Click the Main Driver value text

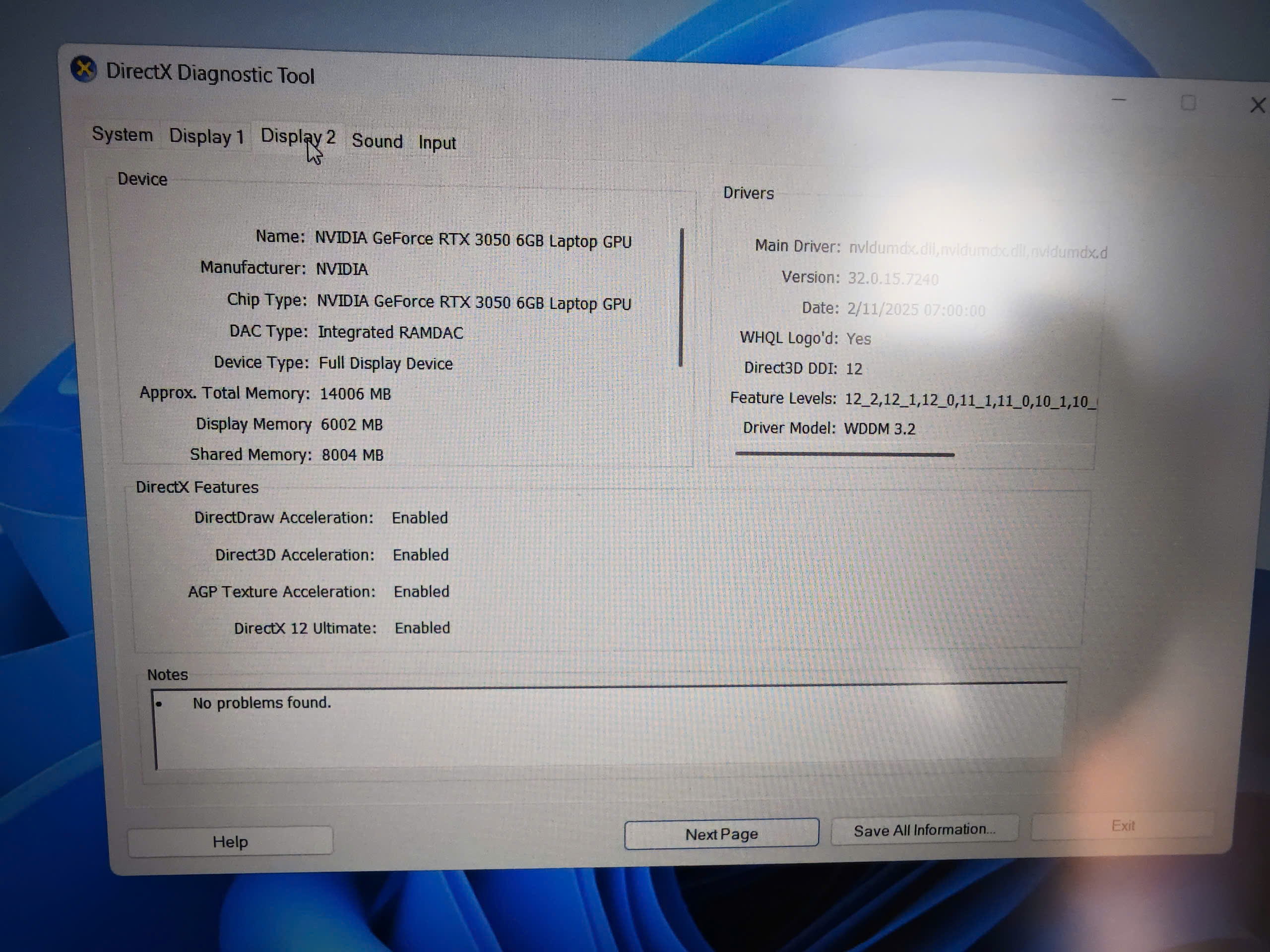[977, 251]
